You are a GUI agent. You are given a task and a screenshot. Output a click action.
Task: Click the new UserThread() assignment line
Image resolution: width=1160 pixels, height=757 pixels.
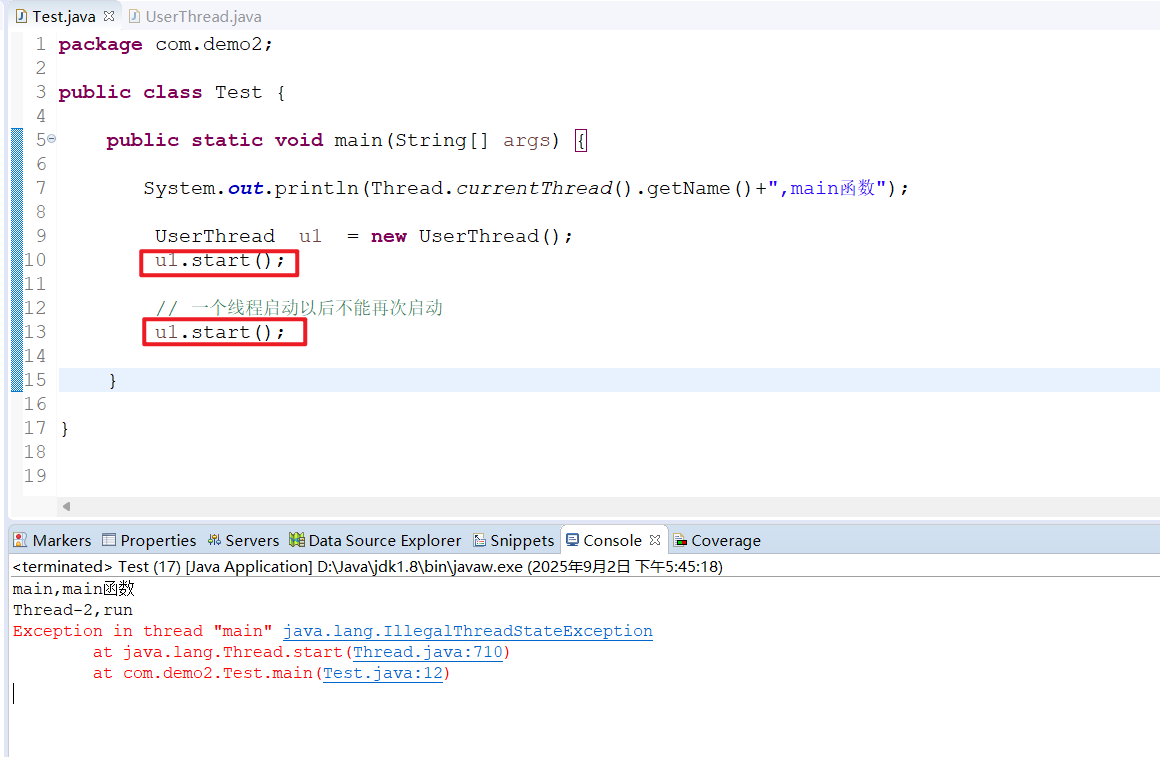(x=363, y=236)
